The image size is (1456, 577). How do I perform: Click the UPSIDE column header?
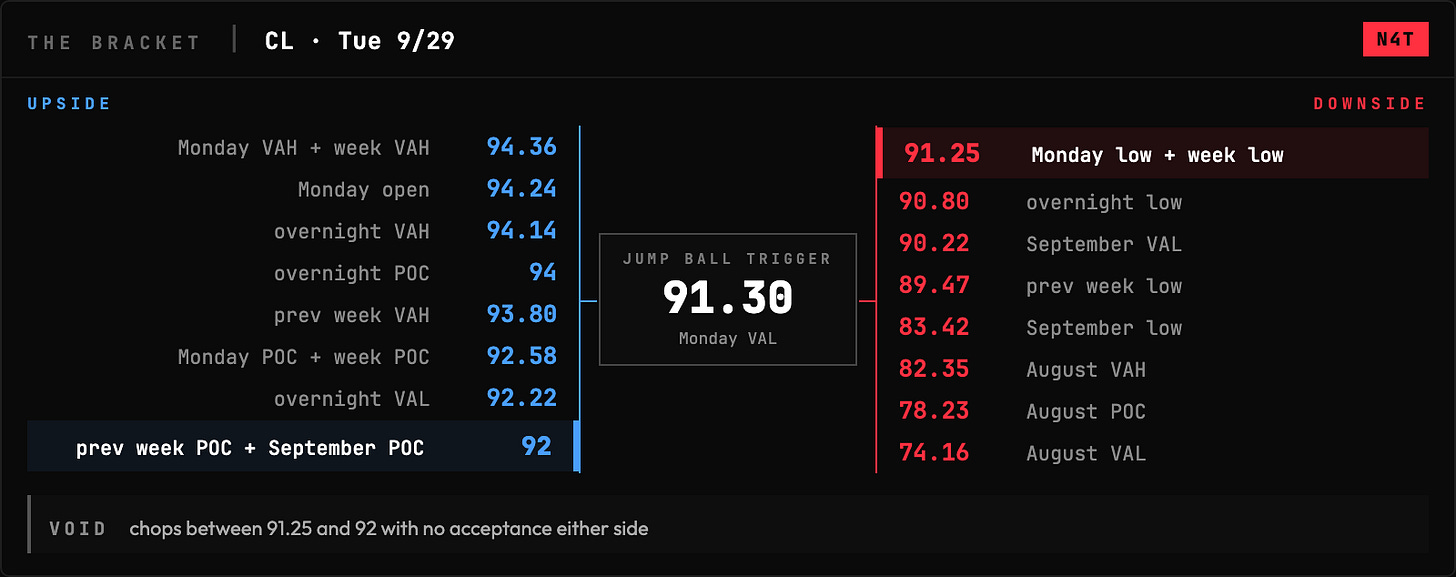(69, 104)
